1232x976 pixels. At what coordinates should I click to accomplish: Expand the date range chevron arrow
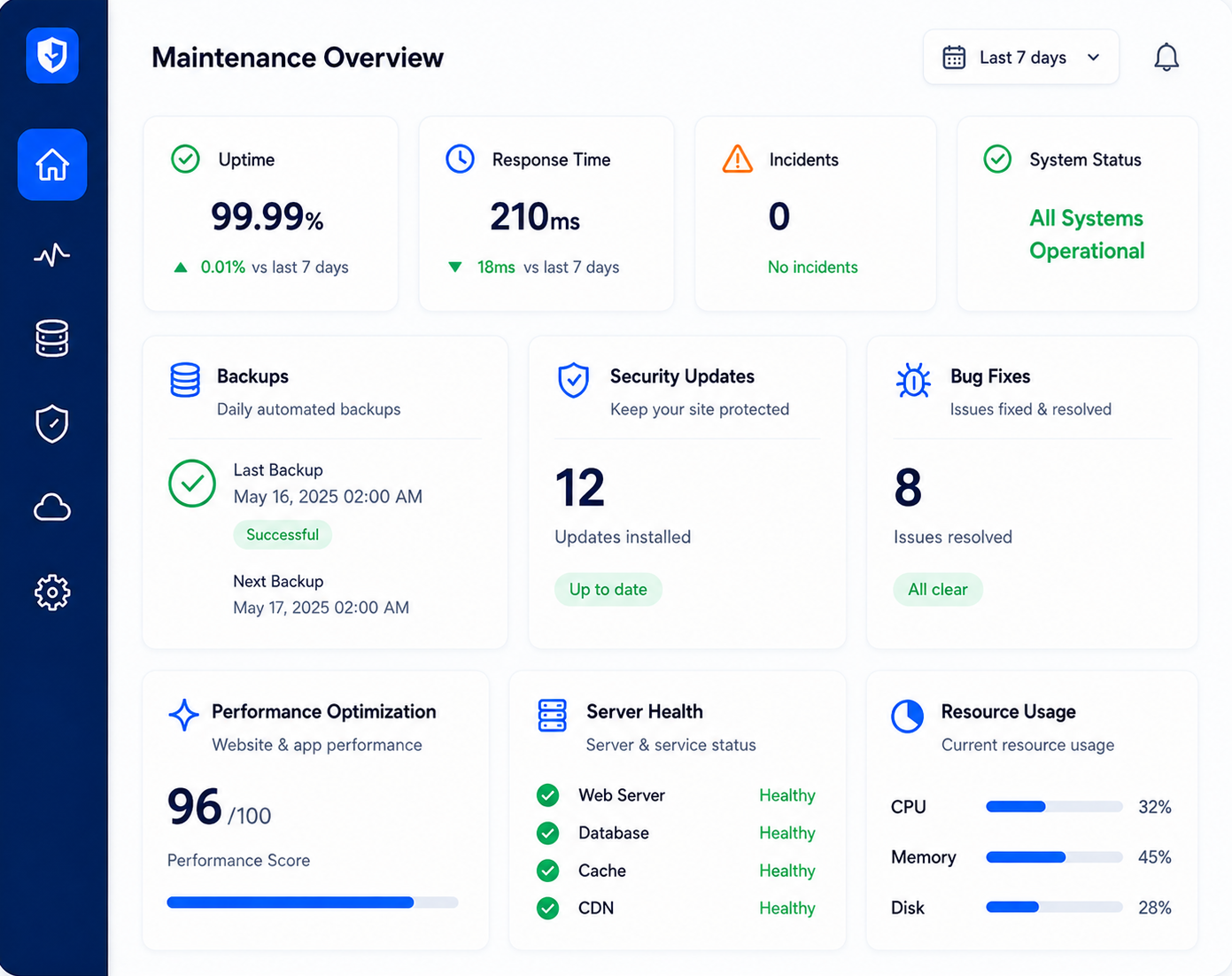tap(1094, 58)
